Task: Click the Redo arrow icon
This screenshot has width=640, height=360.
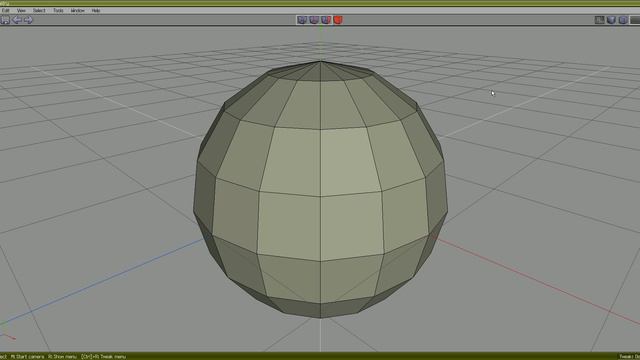Action: (x=28, y=20)
